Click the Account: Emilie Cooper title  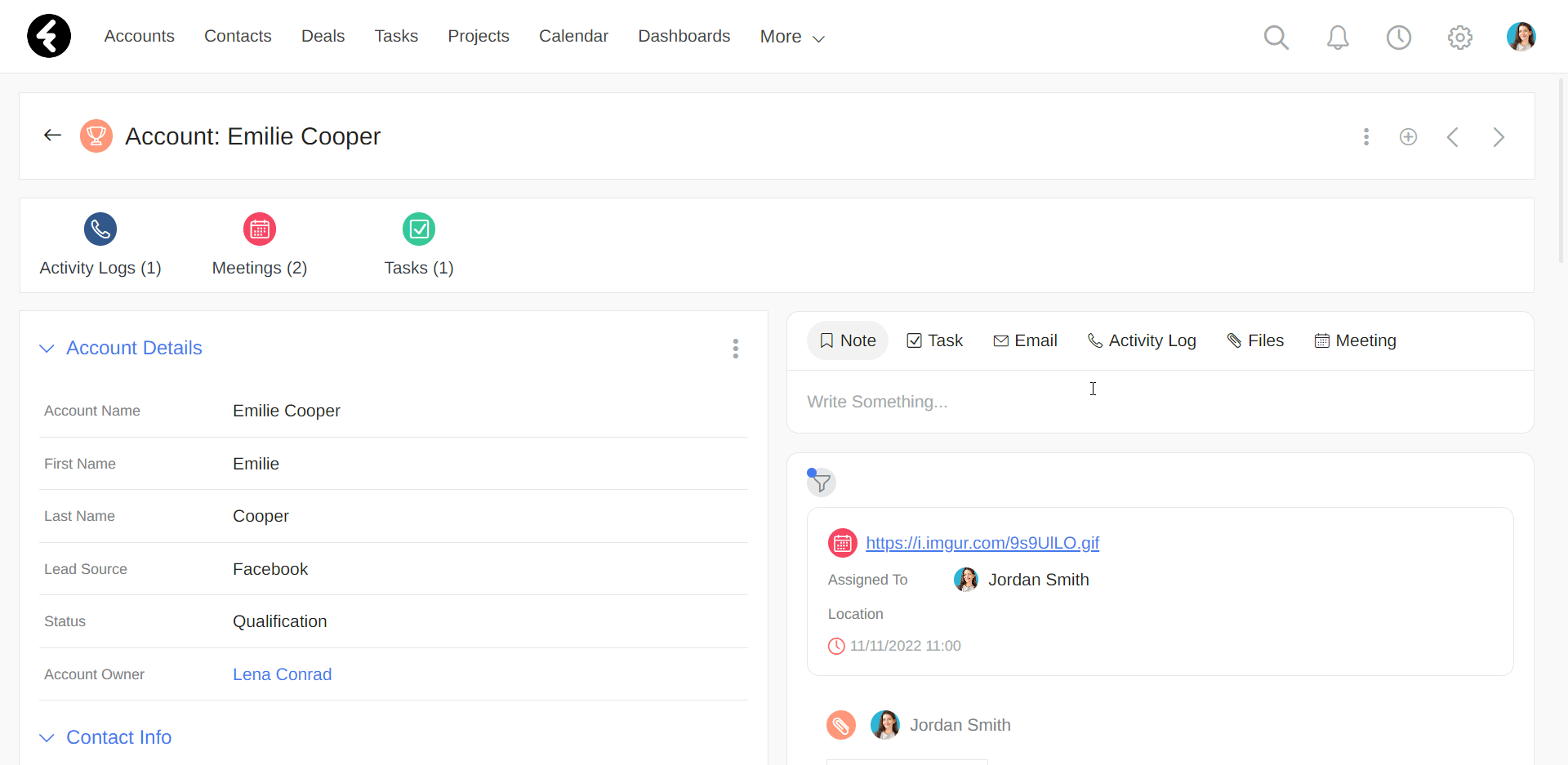click(x=253, y=136)
